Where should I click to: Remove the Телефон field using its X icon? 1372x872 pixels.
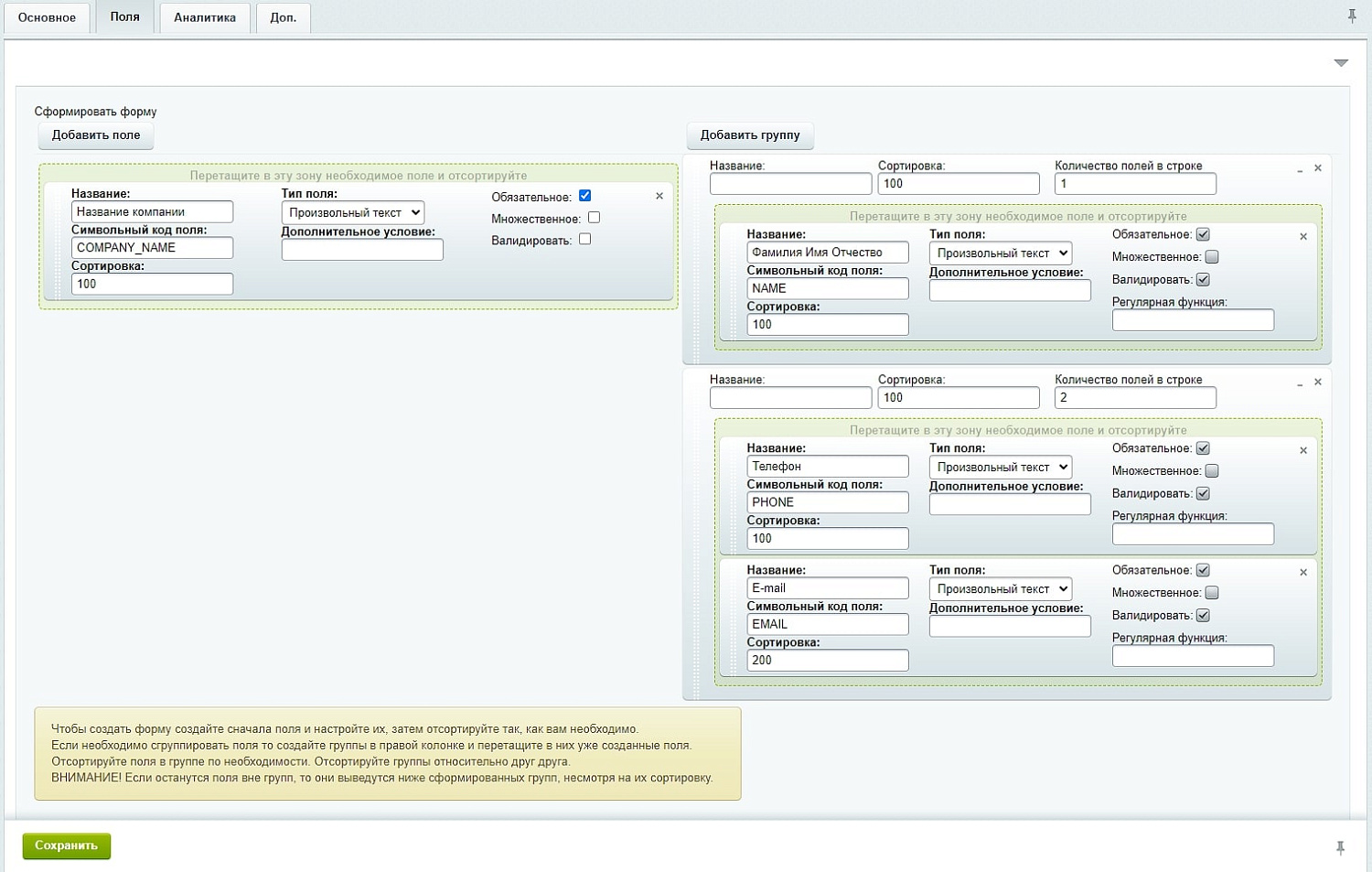coord(1303,450)
